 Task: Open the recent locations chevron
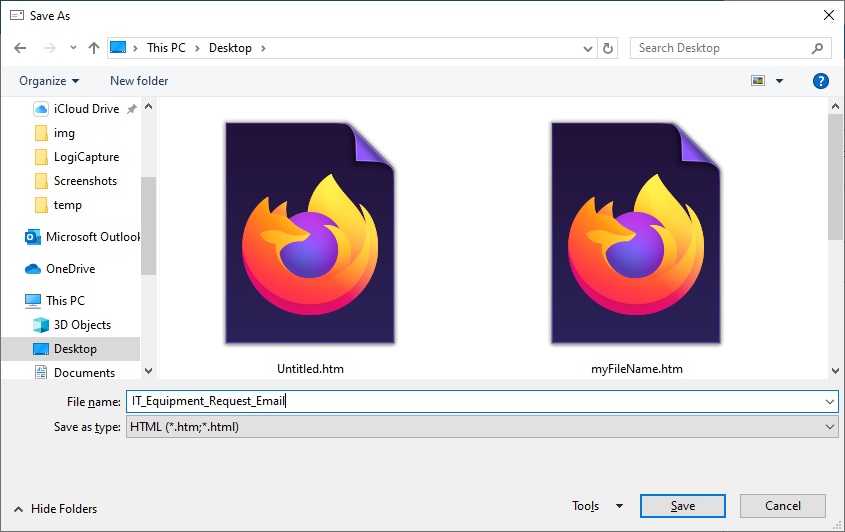73,48
